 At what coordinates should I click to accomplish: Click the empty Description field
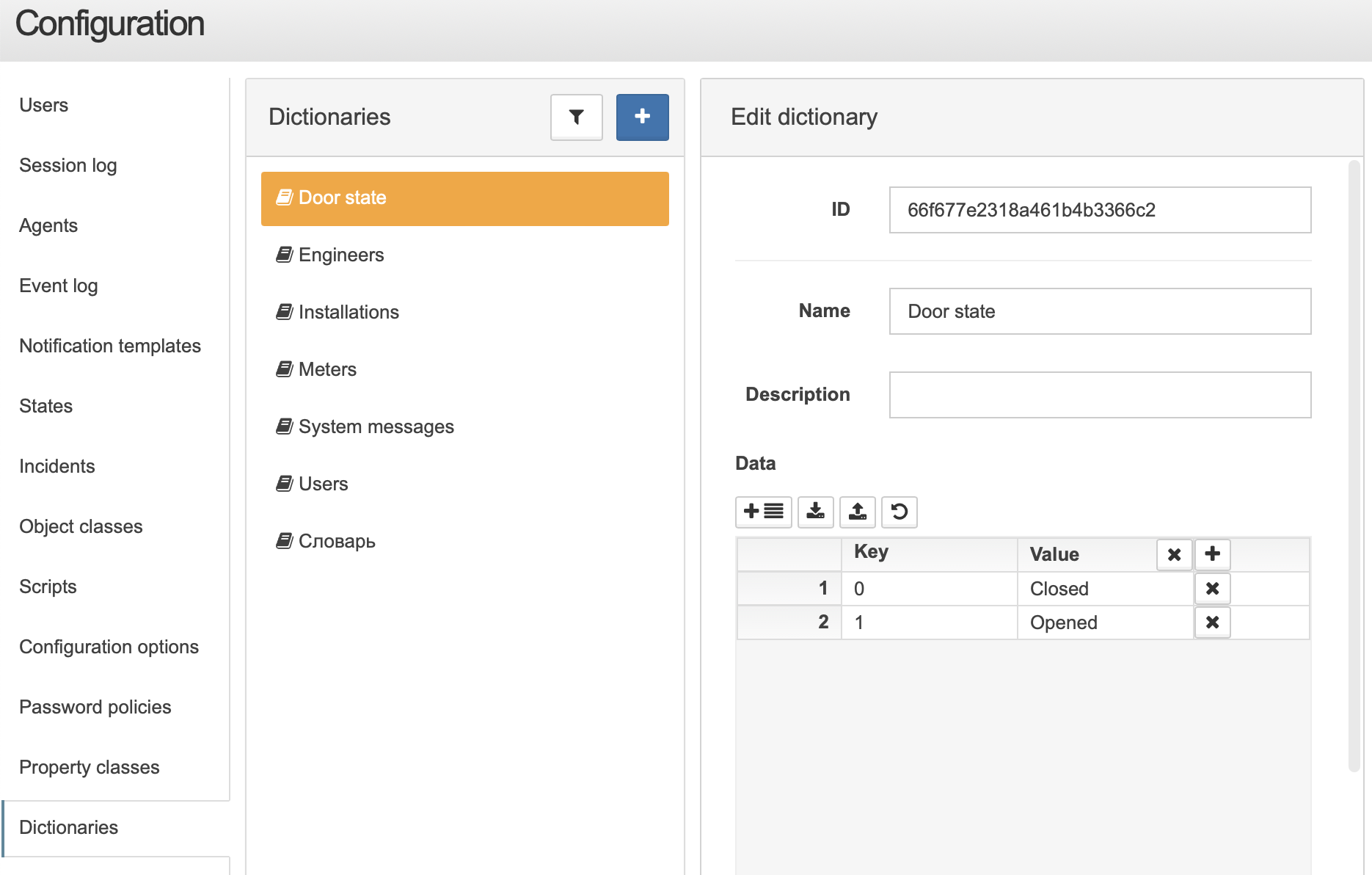pos(1100,395)
